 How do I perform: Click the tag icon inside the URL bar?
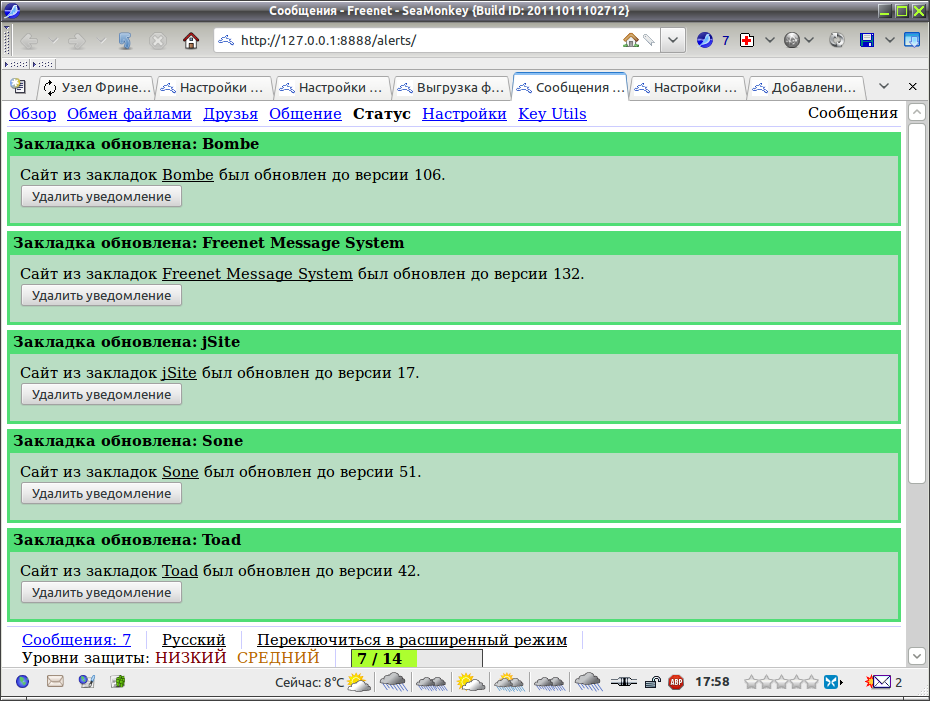(649, 40)
